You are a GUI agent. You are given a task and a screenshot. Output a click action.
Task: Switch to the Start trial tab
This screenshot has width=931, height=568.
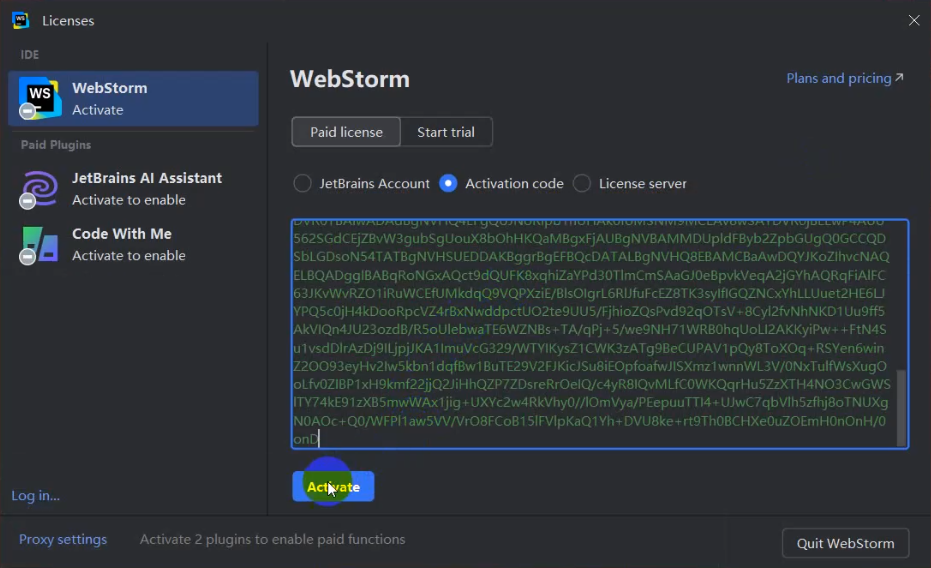(446, 132)
